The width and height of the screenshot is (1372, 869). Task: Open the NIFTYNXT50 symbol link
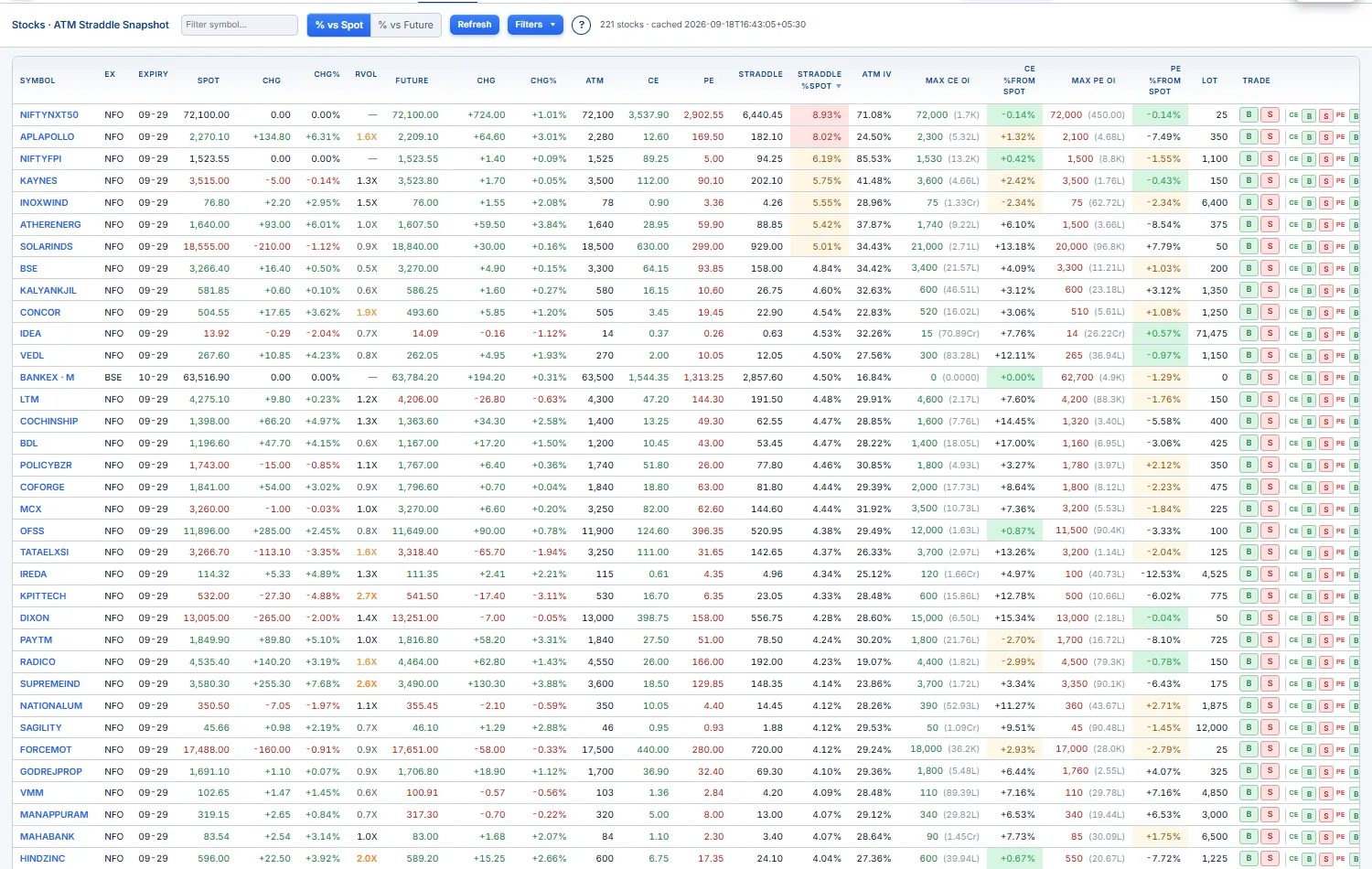tap(49, 115)
